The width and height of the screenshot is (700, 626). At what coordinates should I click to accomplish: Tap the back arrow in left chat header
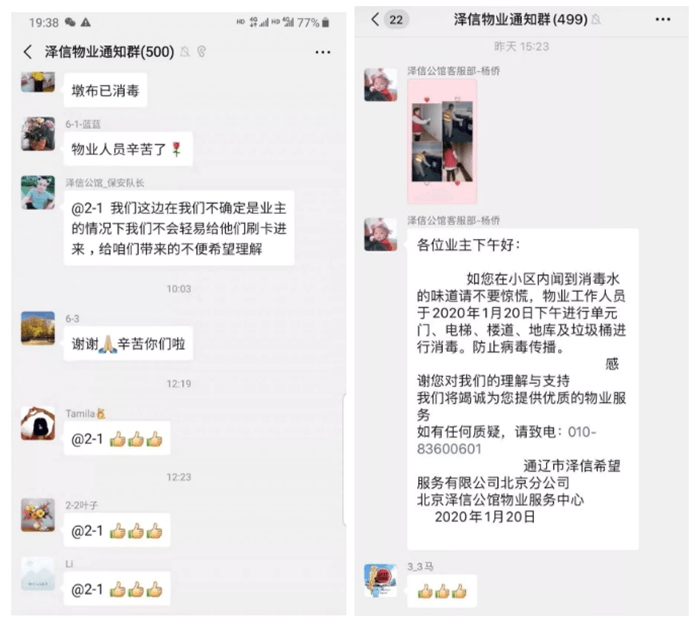tap(28, 52)
